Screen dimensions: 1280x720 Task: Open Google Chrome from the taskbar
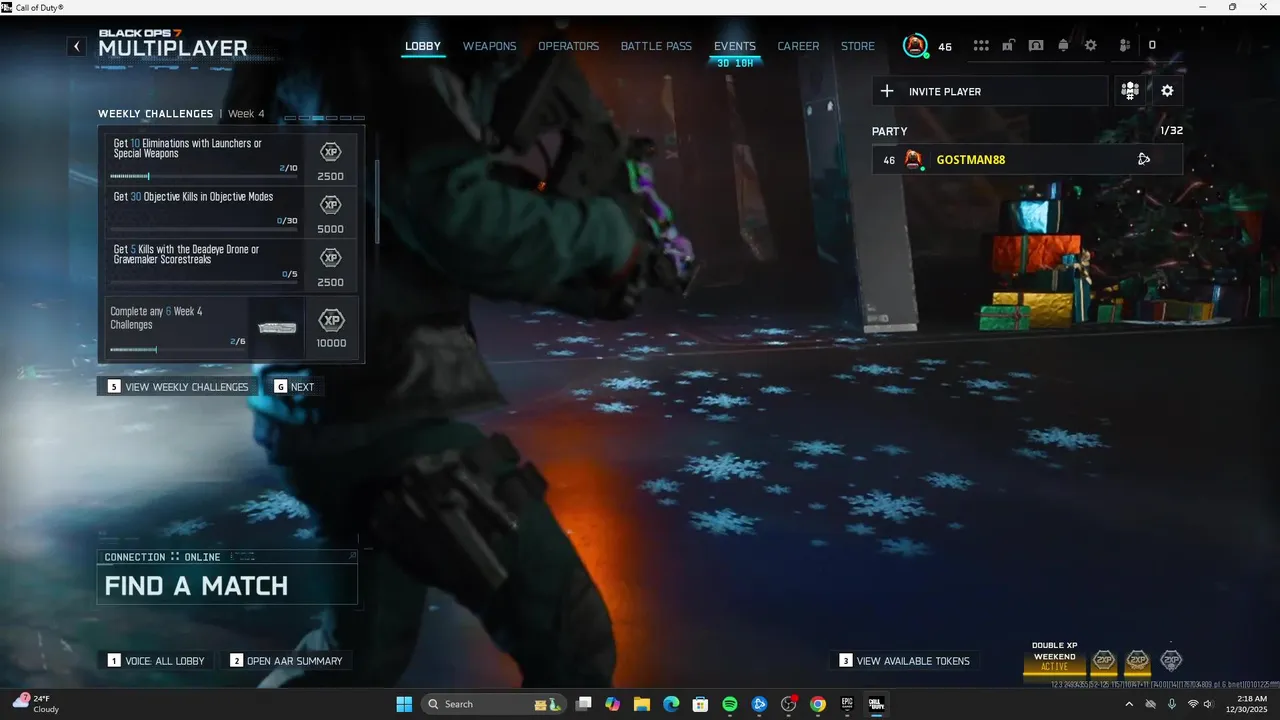818,704
